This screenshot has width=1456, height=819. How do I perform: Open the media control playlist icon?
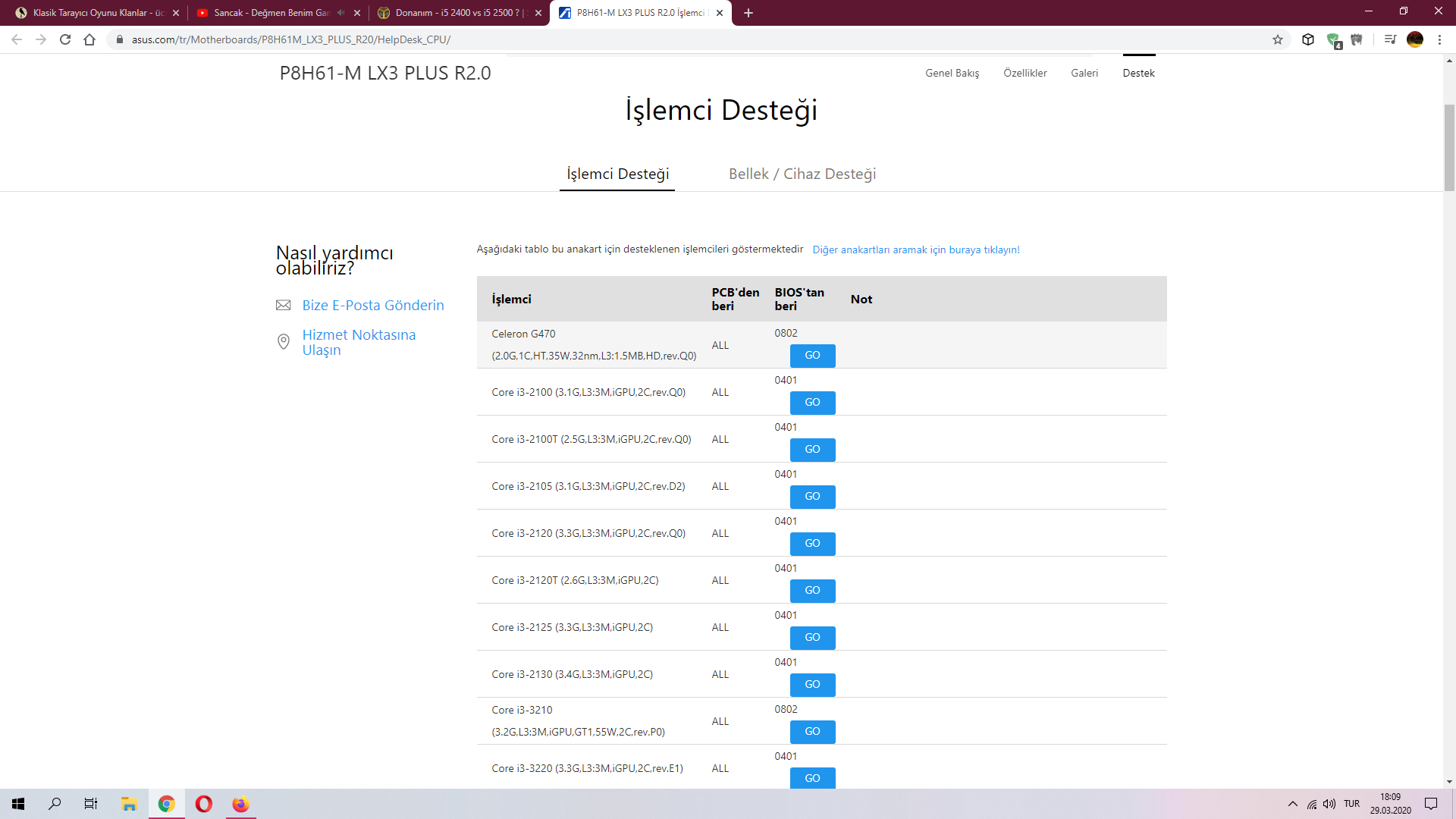(x=1390, y=39)
